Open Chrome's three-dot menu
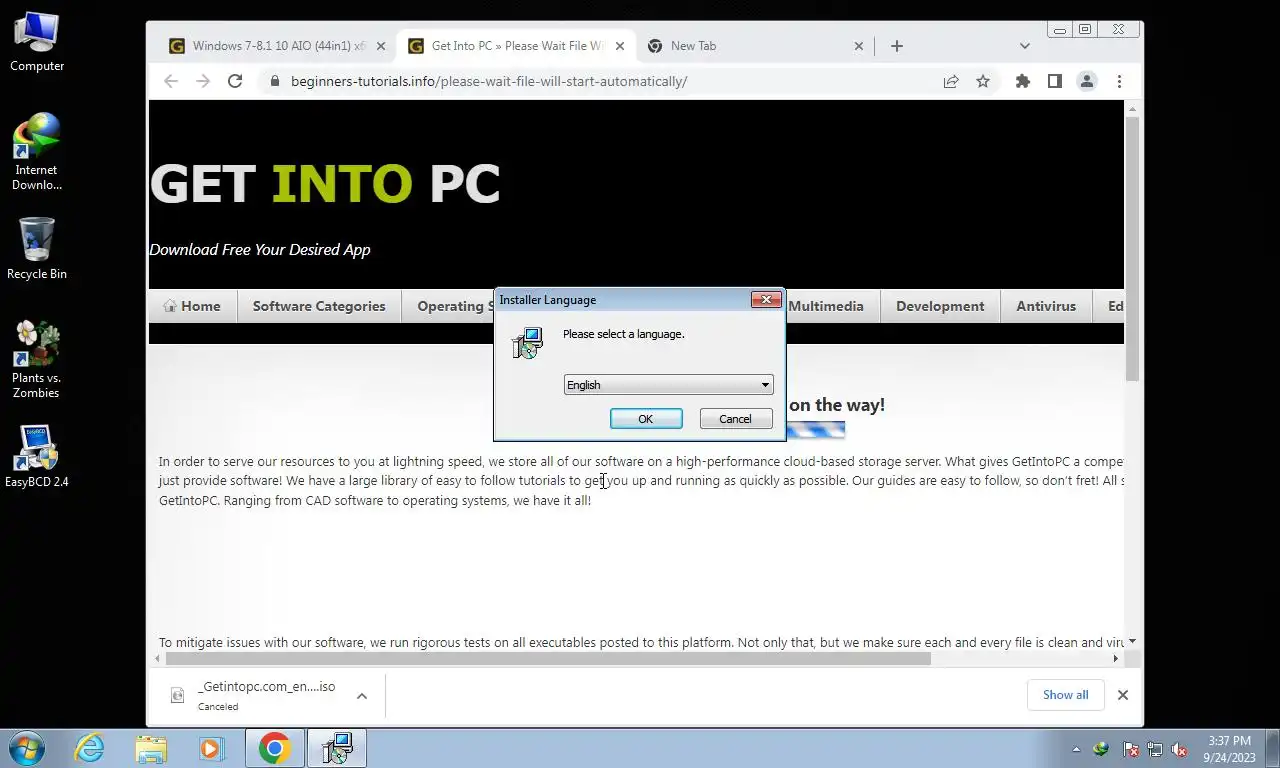Image resolution: width=1280 pixels, height=768 pixels. (1119, 81)
